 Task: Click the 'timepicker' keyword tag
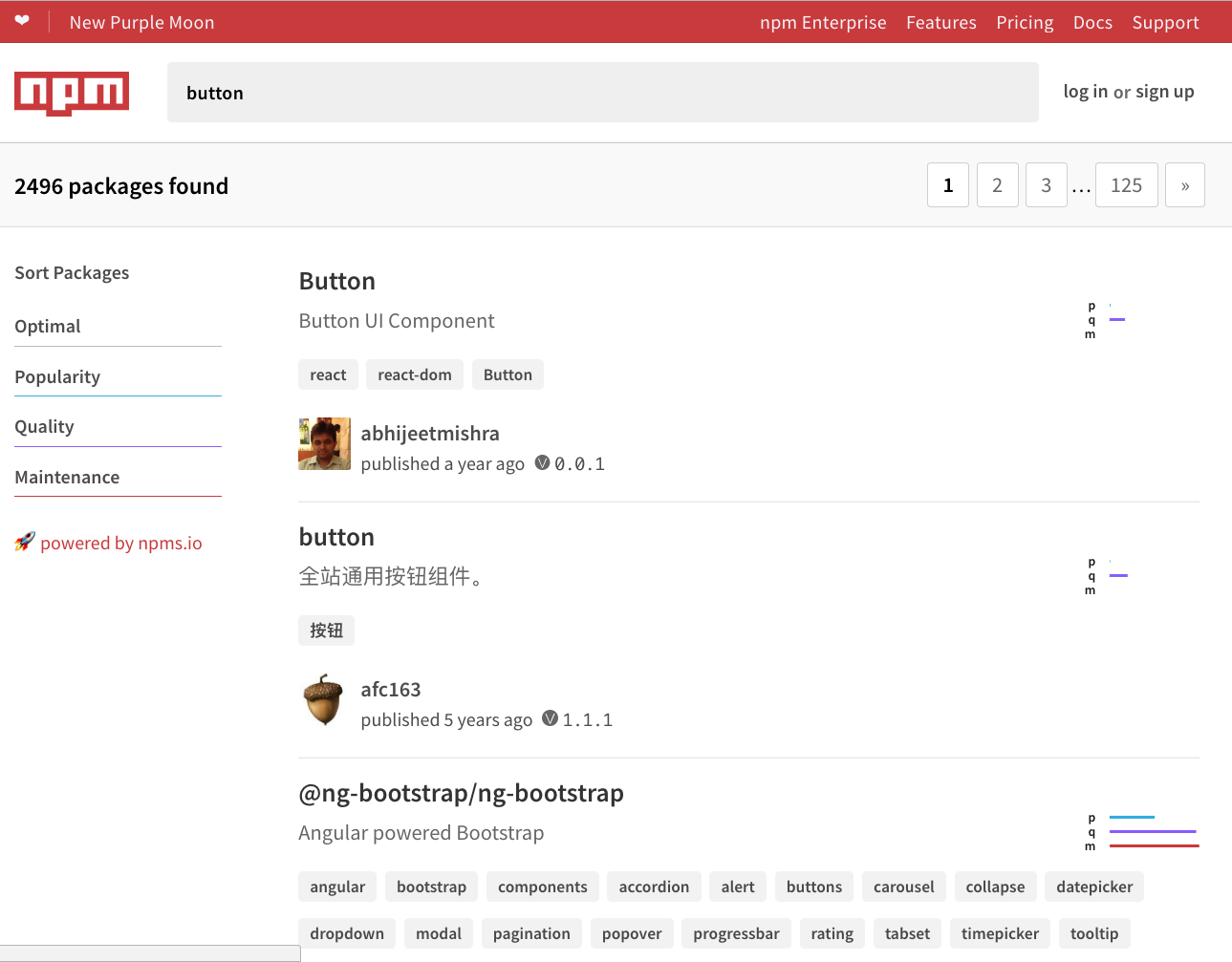pos(1000,933)
